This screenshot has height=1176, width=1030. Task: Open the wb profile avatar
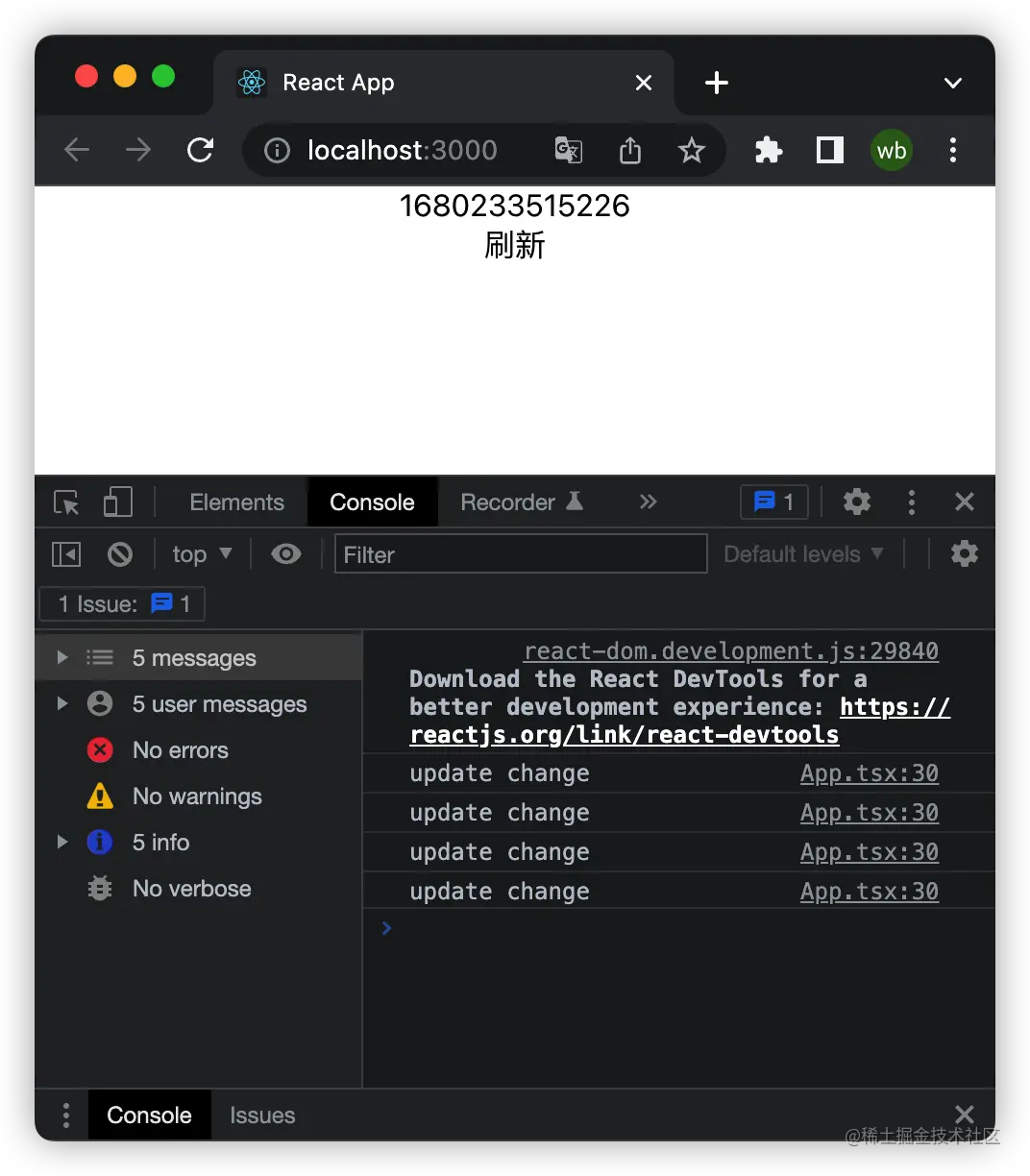pyautogui.click(x=892, y=151)
